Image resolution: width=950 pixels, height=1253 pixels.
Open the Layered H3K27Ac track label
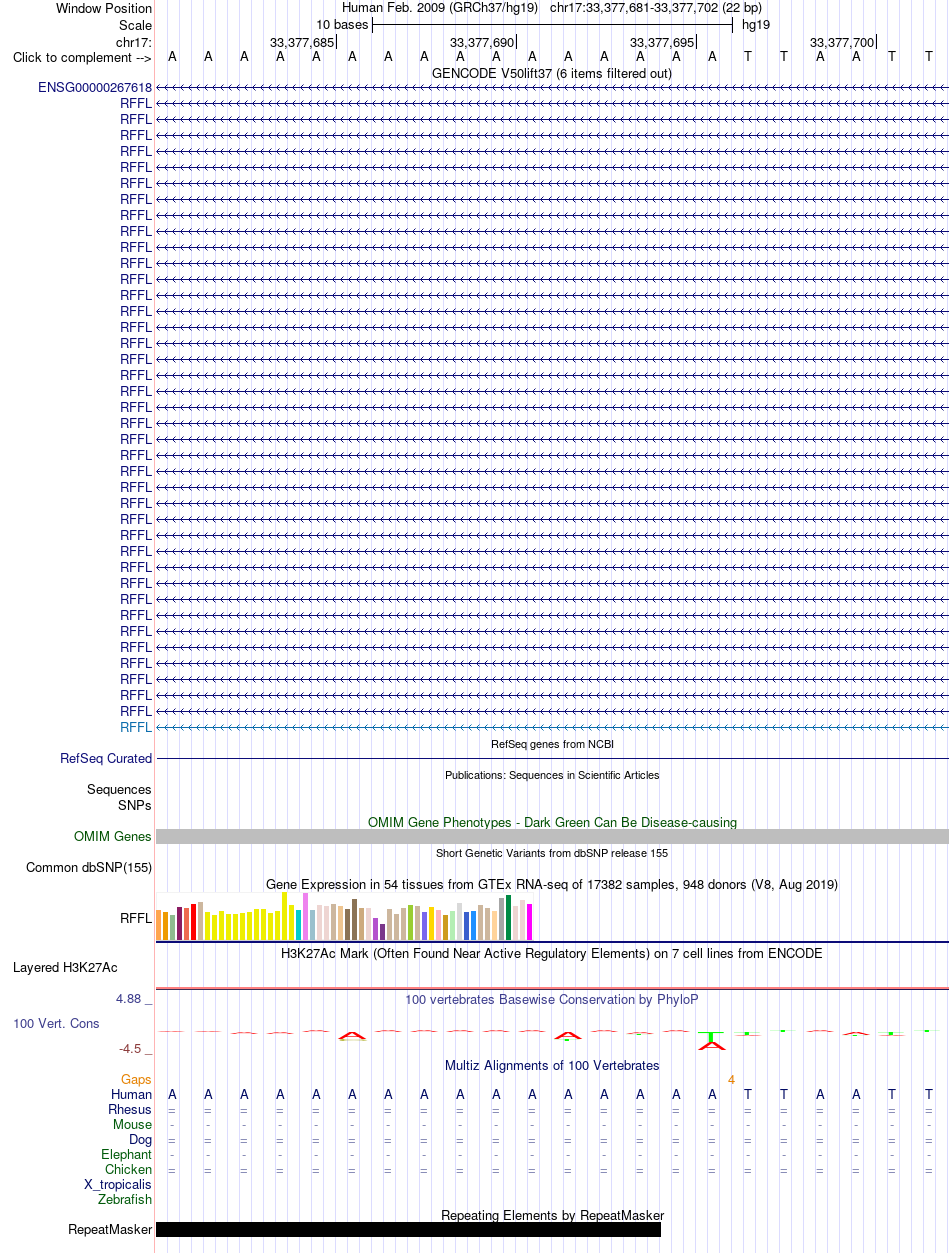click(x=65, y=968)
